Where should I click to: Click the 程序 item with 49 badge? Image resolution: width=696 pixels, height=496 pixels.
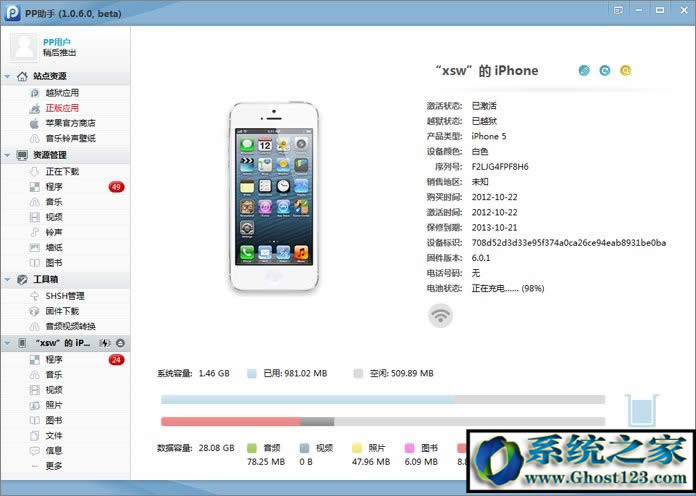54,186
